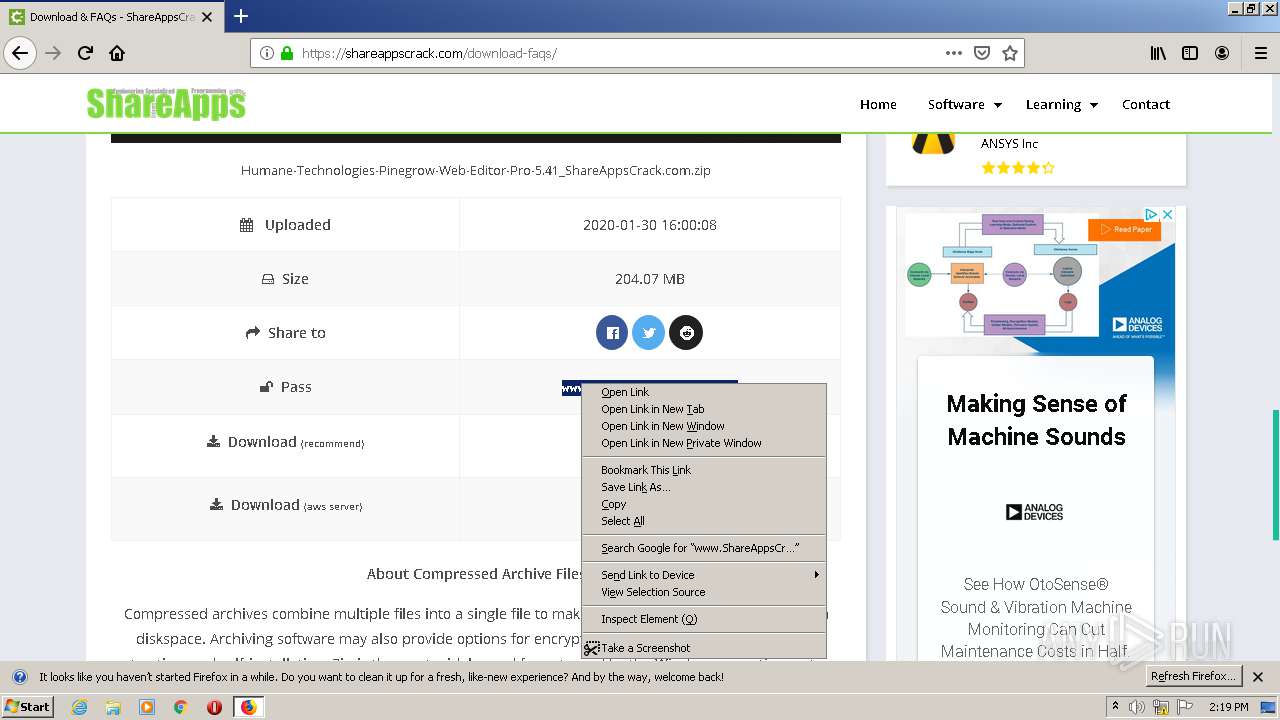Image resolution: width=1280 pixels, height=720 pixels.
Task: Choose Open Link from the context menu
Action: coord(704,392)
